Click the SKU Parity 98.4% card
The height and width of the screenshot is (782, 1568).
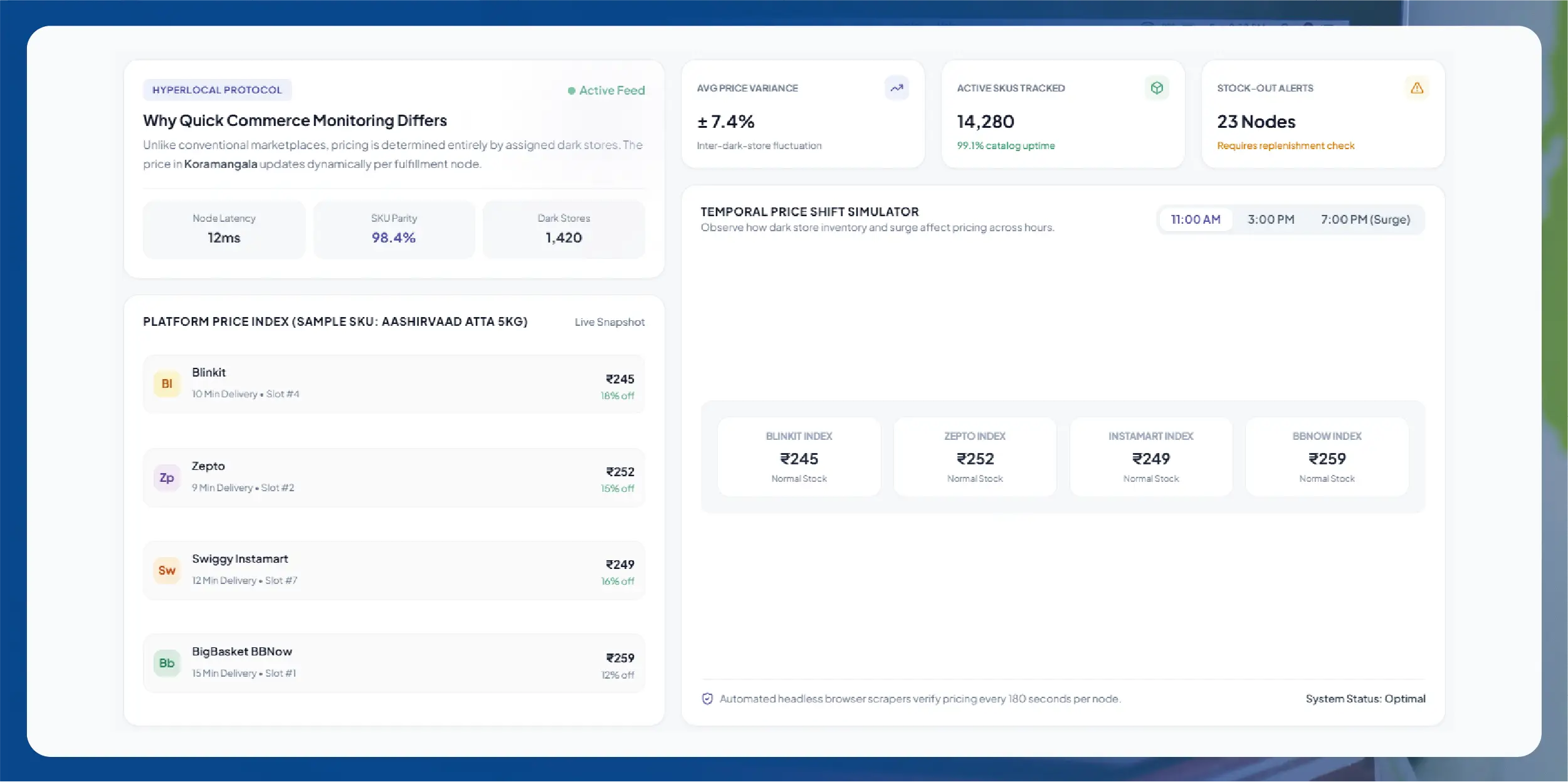394,229
